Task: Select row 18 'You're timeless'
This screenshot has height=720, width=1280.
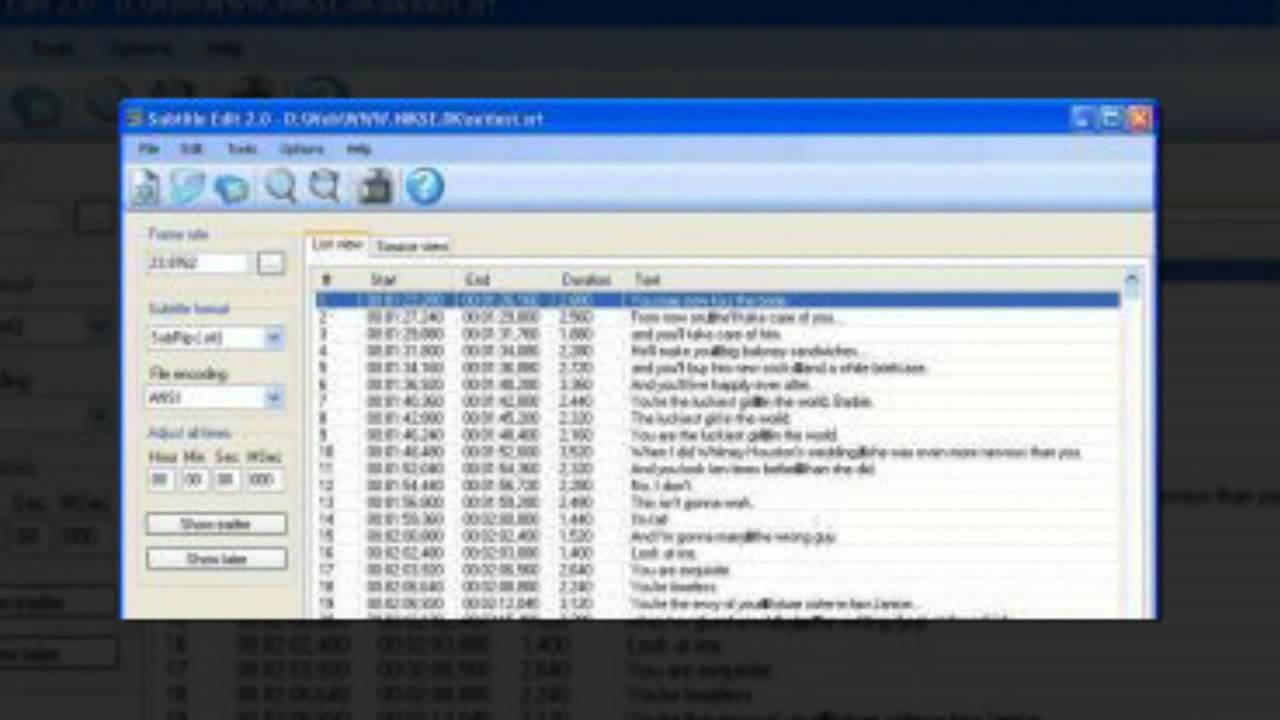Action: click(717, 587)
